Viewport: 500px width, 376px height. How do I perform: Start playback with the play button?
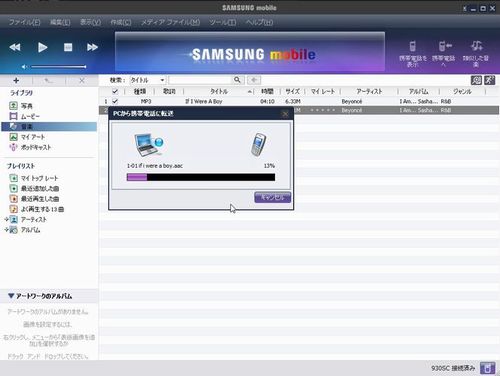pos(42,47)
